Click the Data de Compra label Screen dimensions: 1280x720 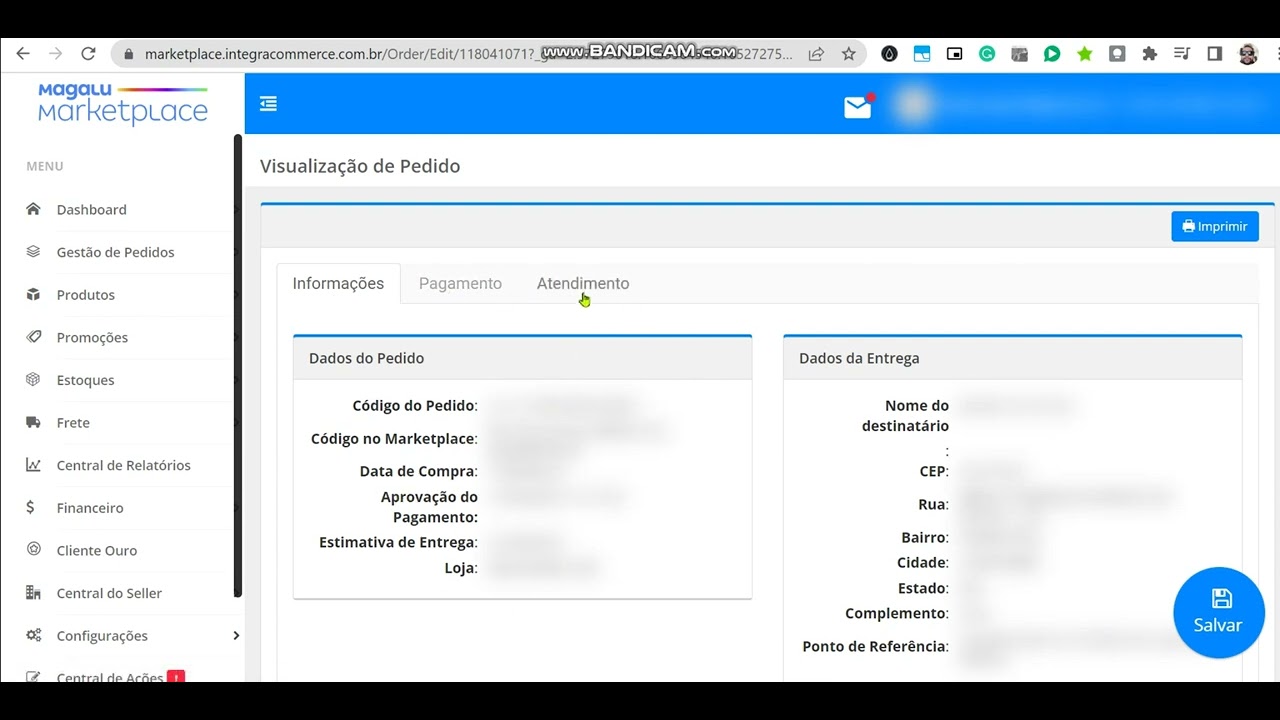click(x=418, y=471)
